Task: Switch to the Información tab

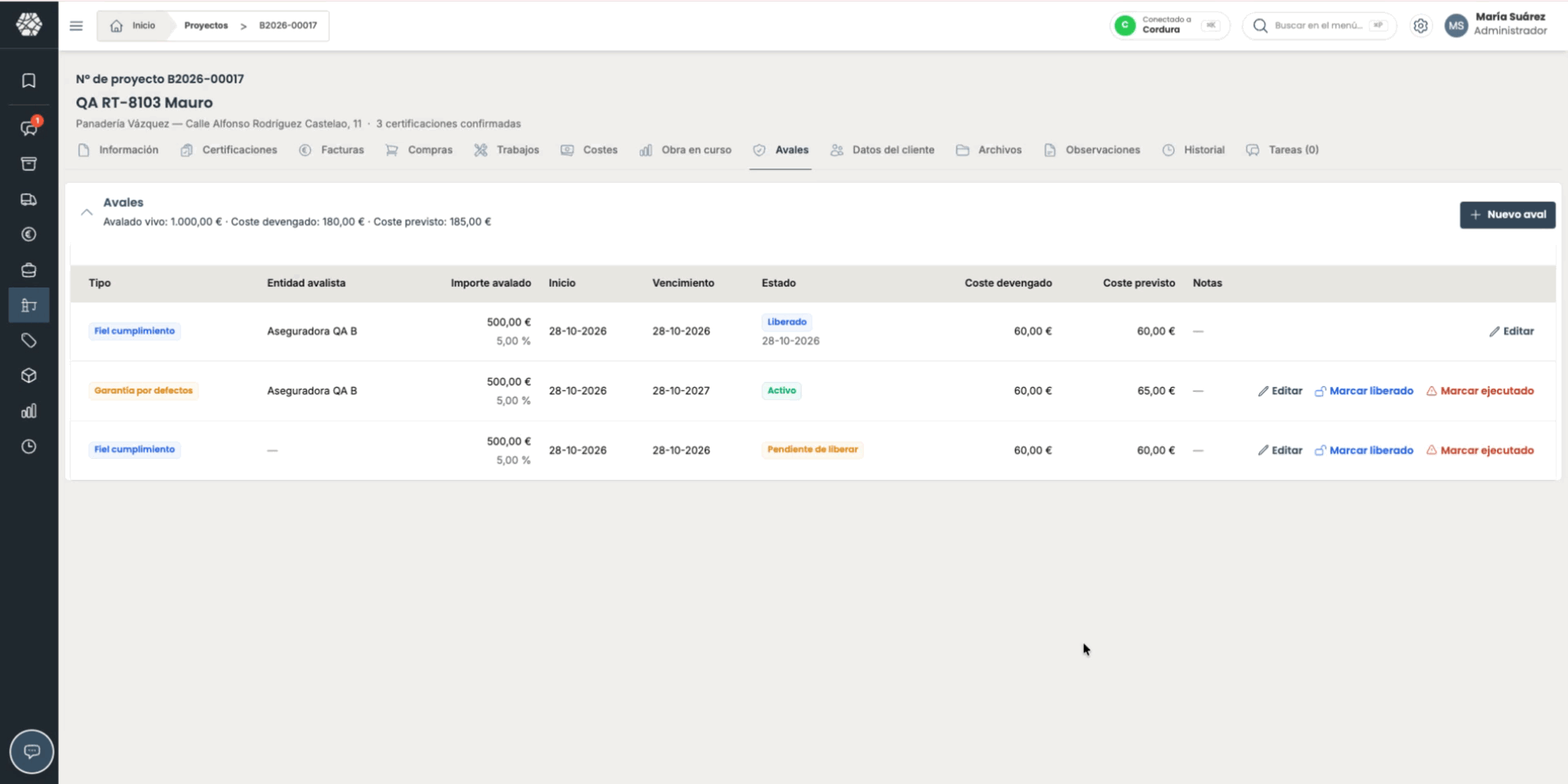Action: coord(118,150)
